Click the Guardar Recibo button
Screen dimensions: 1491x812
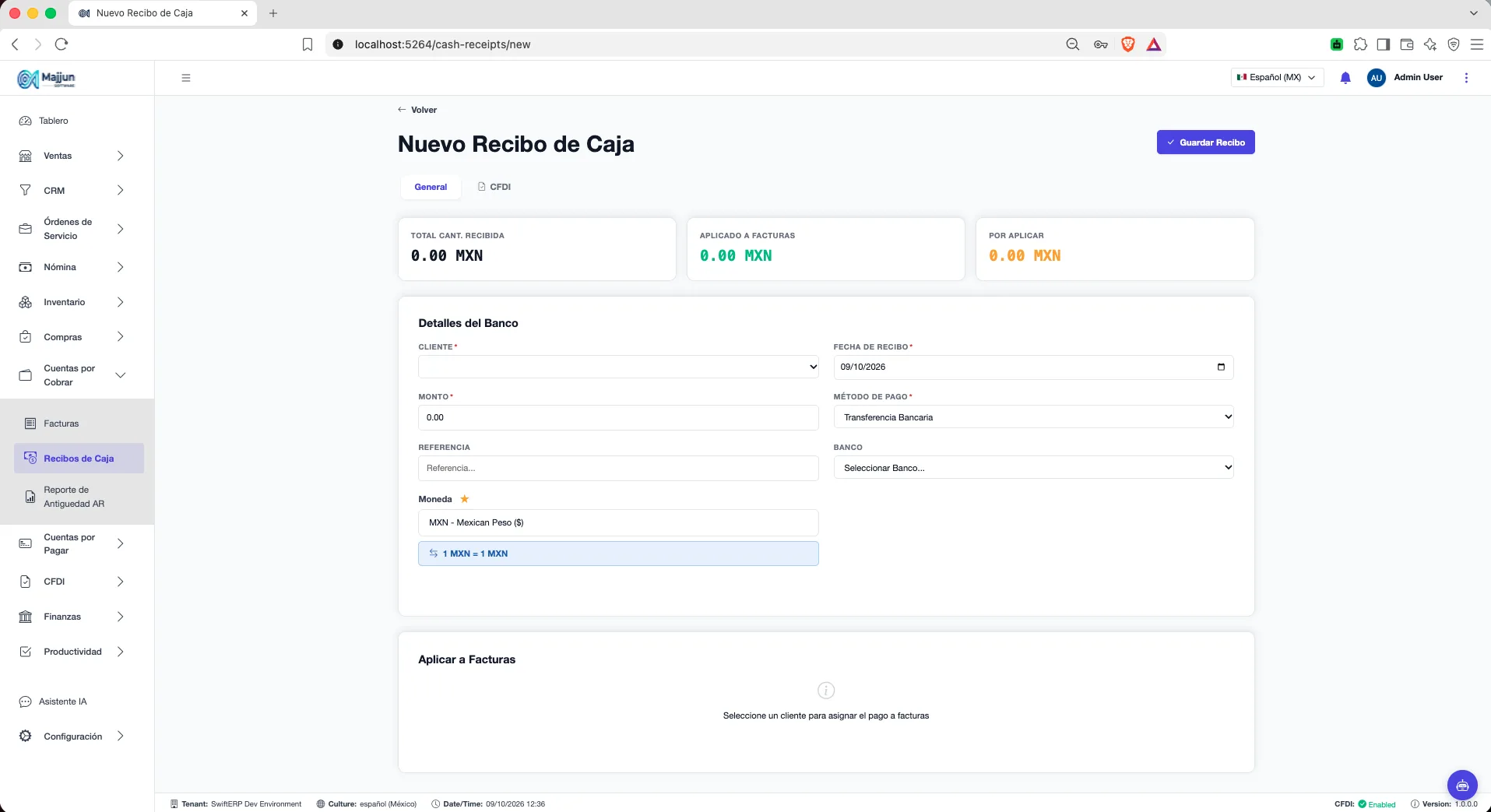tap(1205, 142)
